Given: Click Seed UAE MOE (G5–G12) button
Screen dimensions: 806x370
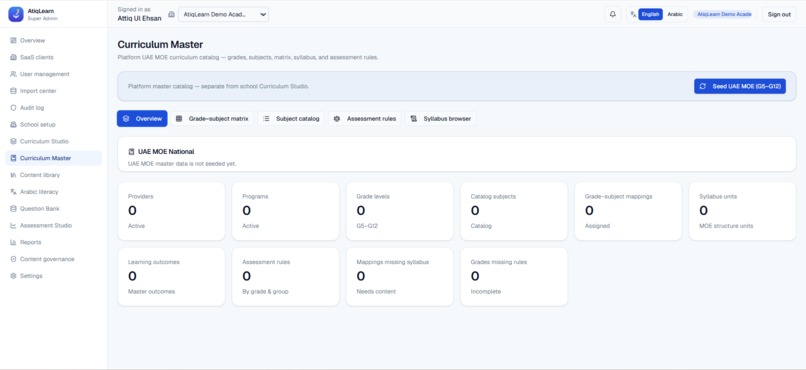Looking at the screenshot, I should [740, 86].
